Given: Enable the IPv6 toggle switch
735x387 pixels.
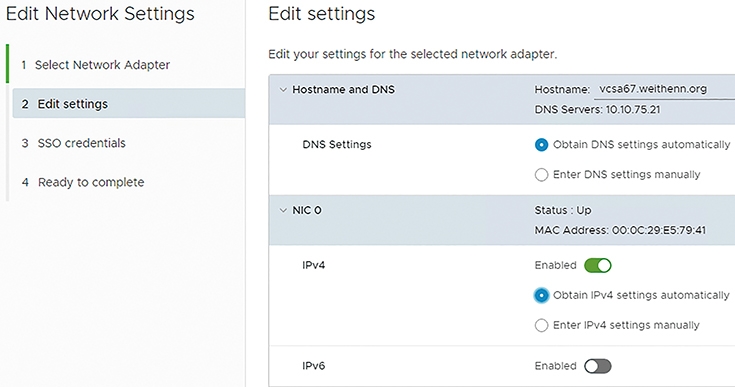Looking at the screenshot, I should pos(598,366).
